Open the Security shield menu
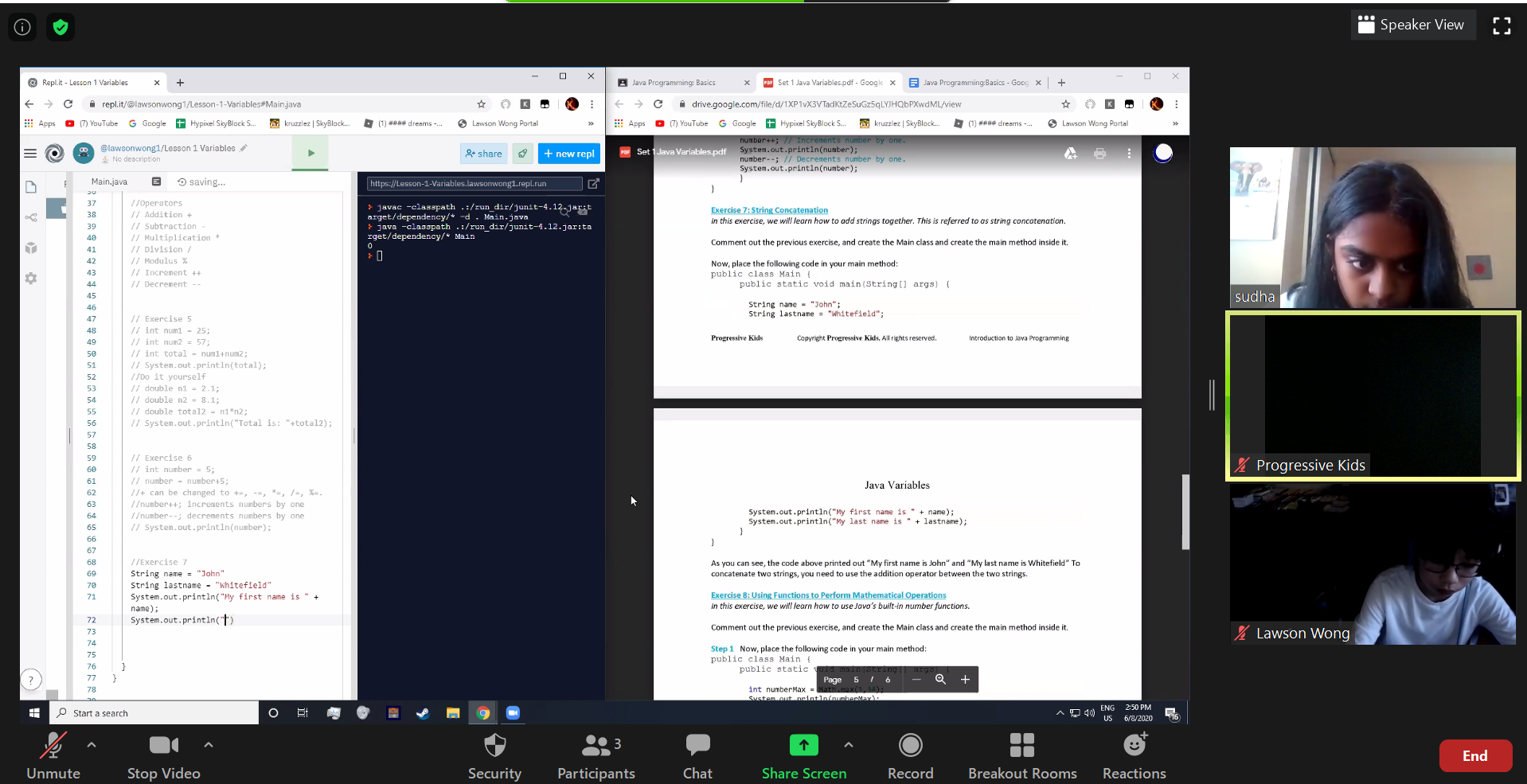1527x784 pixels. coord(494,757)
